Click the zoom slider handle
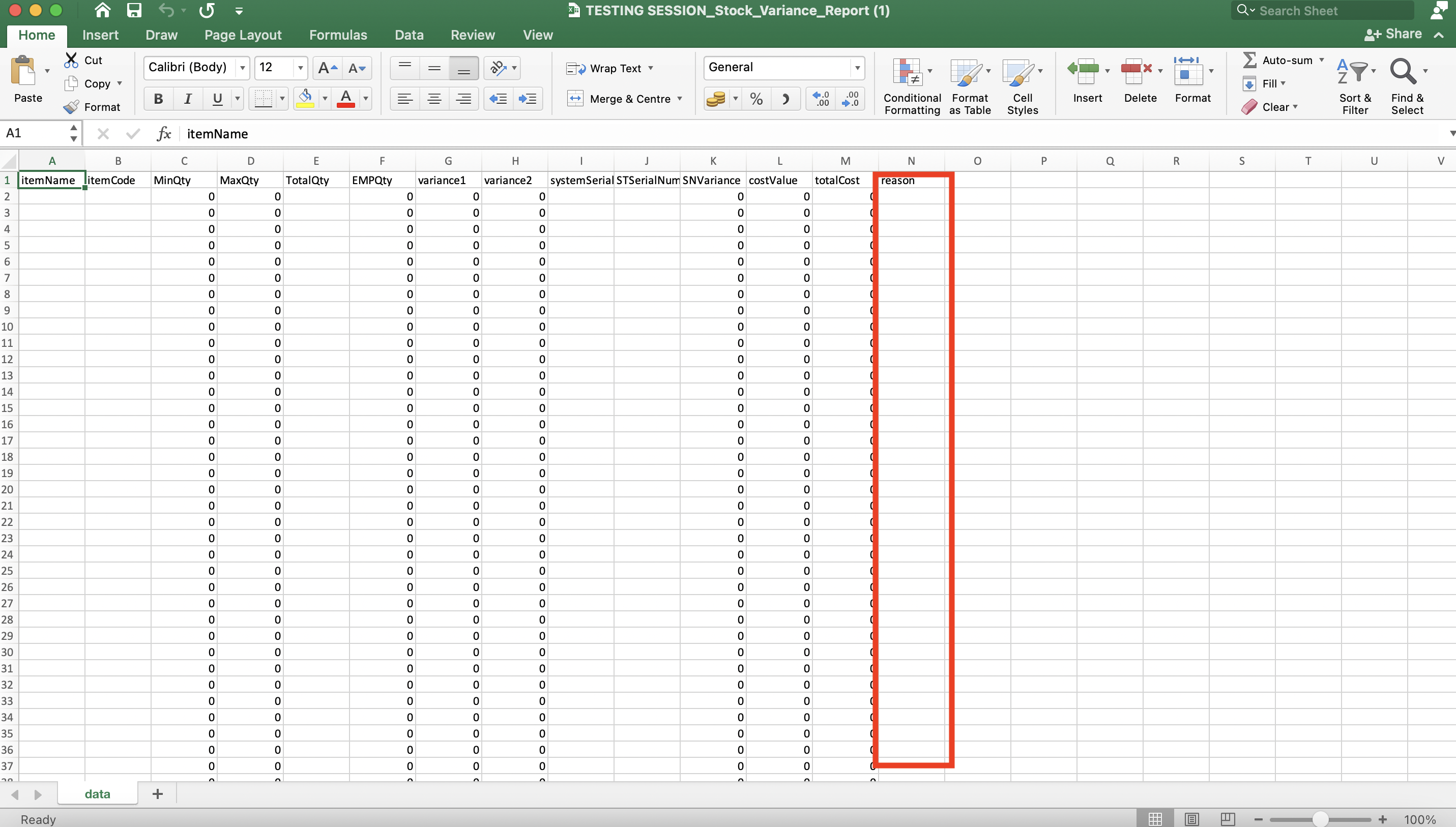The height and width of the screenshot is (827, 1456). [1320, 819]
